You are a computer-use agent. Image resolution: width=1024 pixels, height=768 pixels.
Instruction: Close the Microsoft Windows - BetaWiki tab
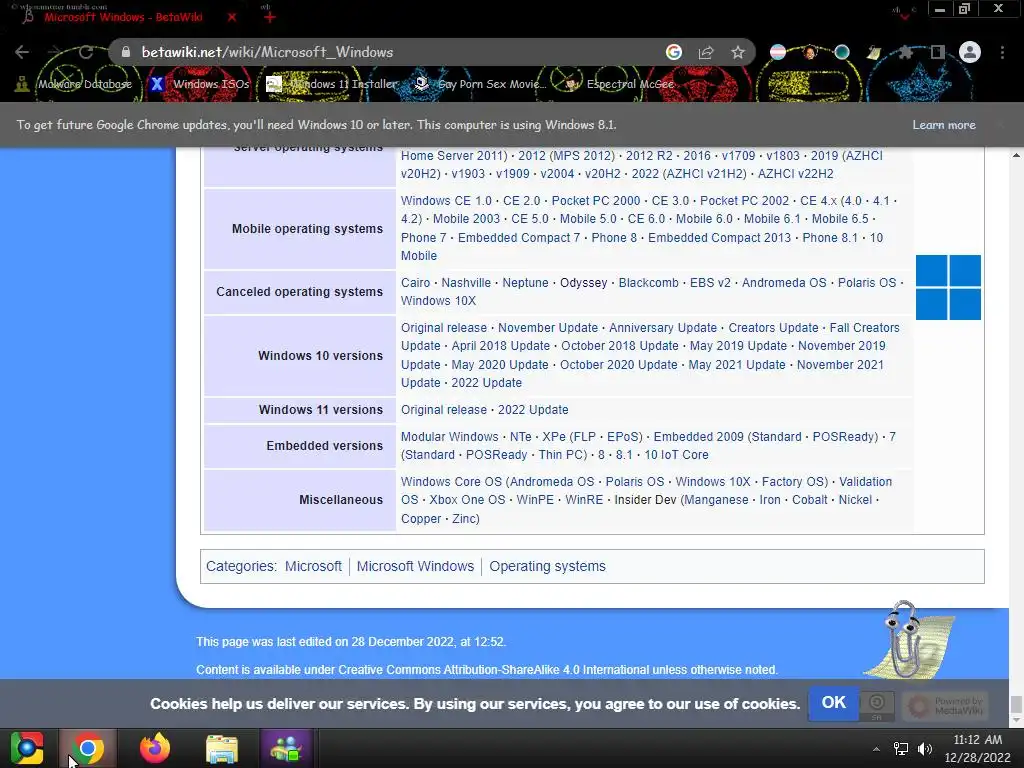pos(232,17)
